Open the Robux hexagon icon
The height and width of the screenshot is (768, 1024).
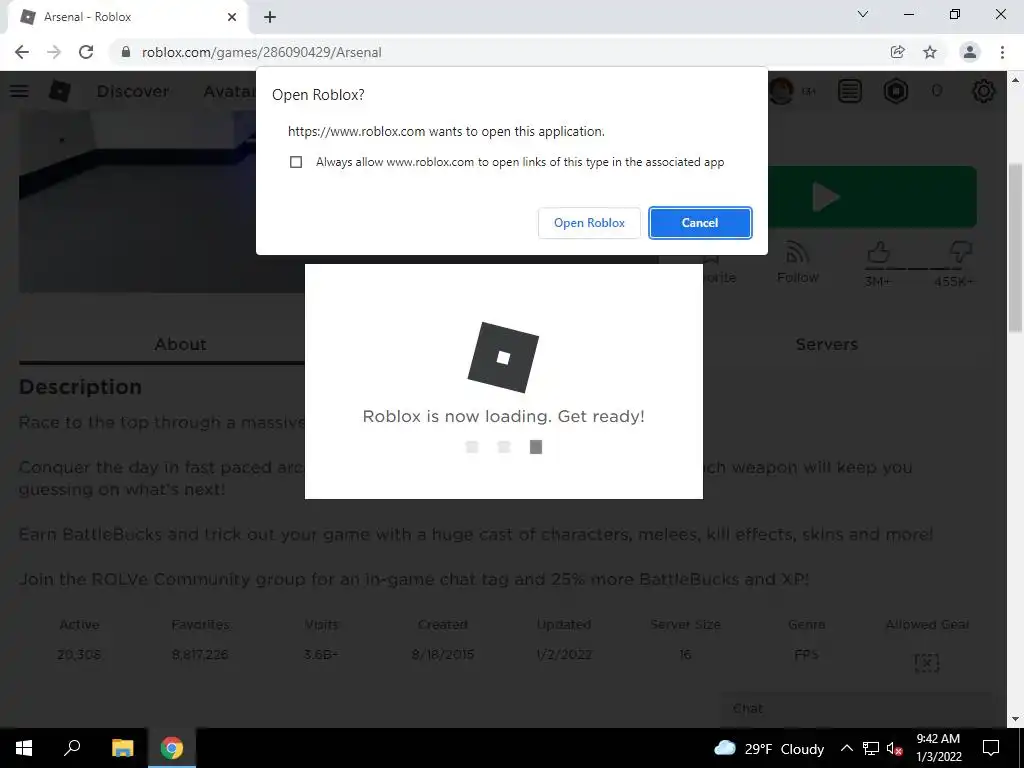pos(896,91)
